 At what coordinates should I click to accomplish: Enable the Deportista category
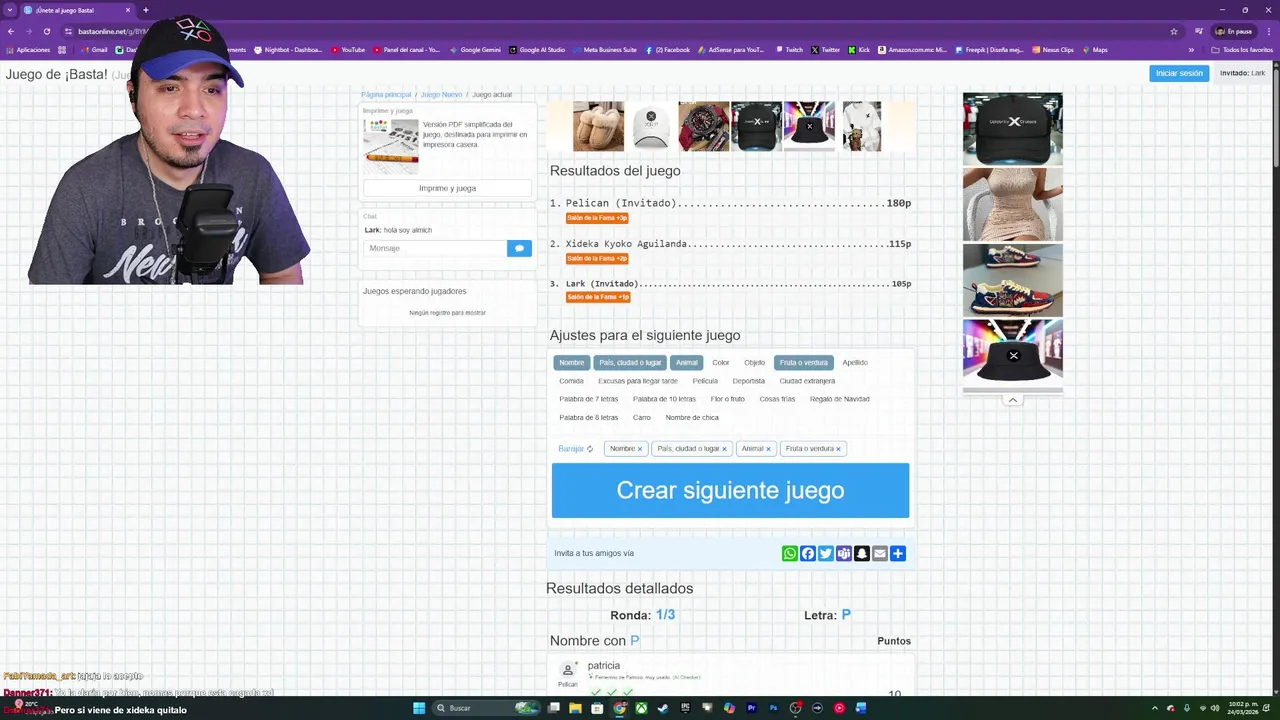(x=748, y=381)
